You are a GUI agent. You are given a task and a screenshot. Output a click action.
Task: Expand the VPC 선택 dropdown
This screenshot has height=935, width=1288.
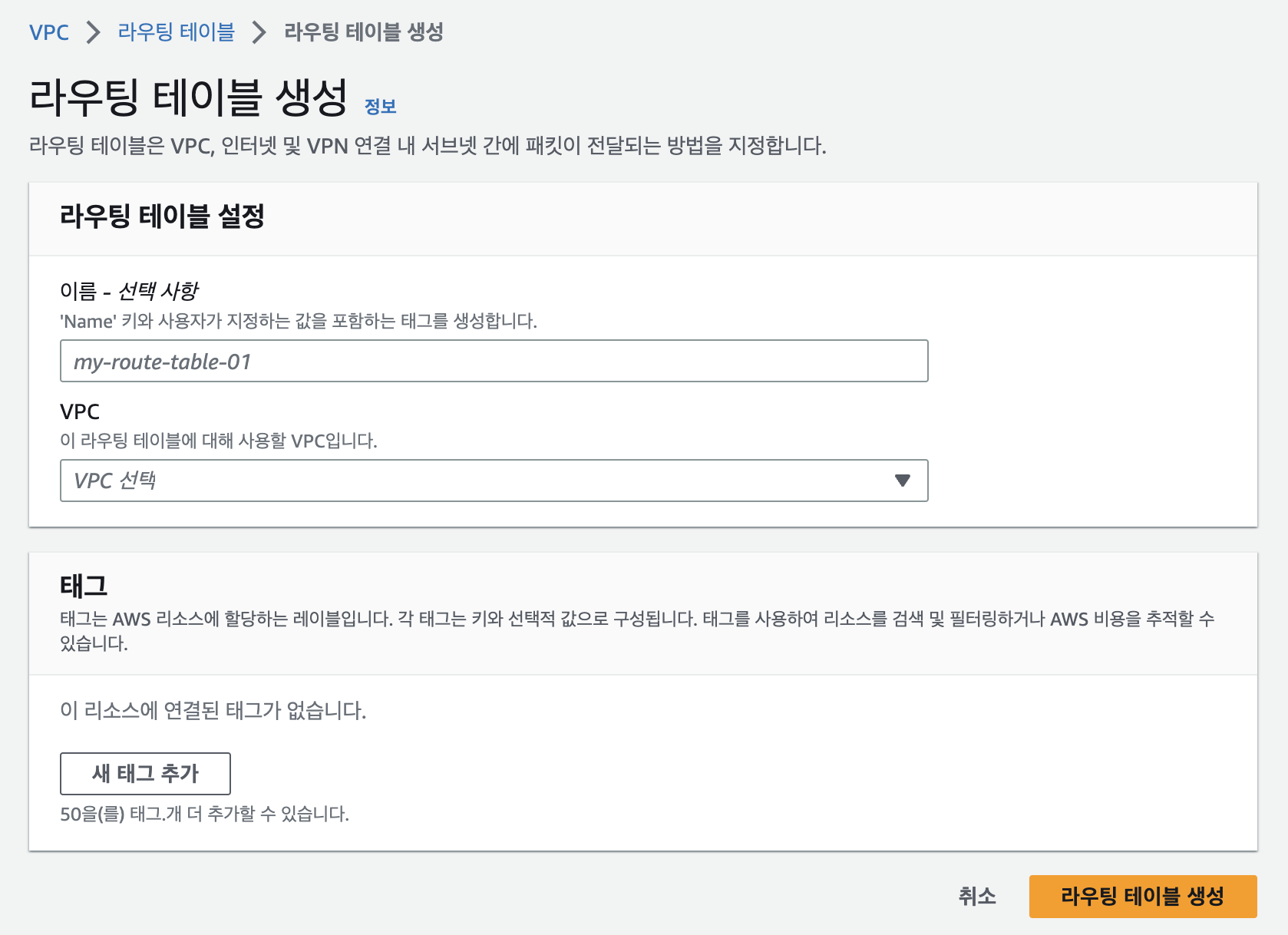point(494,481)
